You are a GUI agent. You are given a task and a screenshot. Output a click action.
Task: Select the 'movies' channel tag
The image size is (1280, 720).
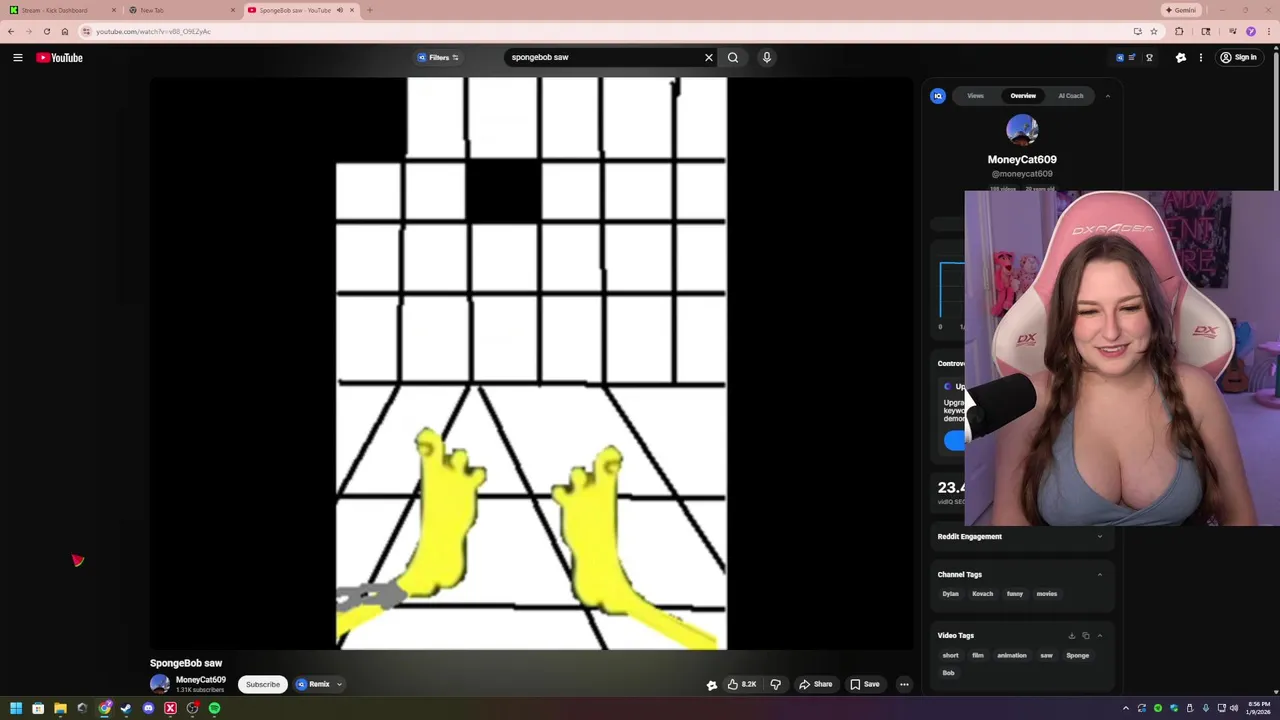(1047, 594)
